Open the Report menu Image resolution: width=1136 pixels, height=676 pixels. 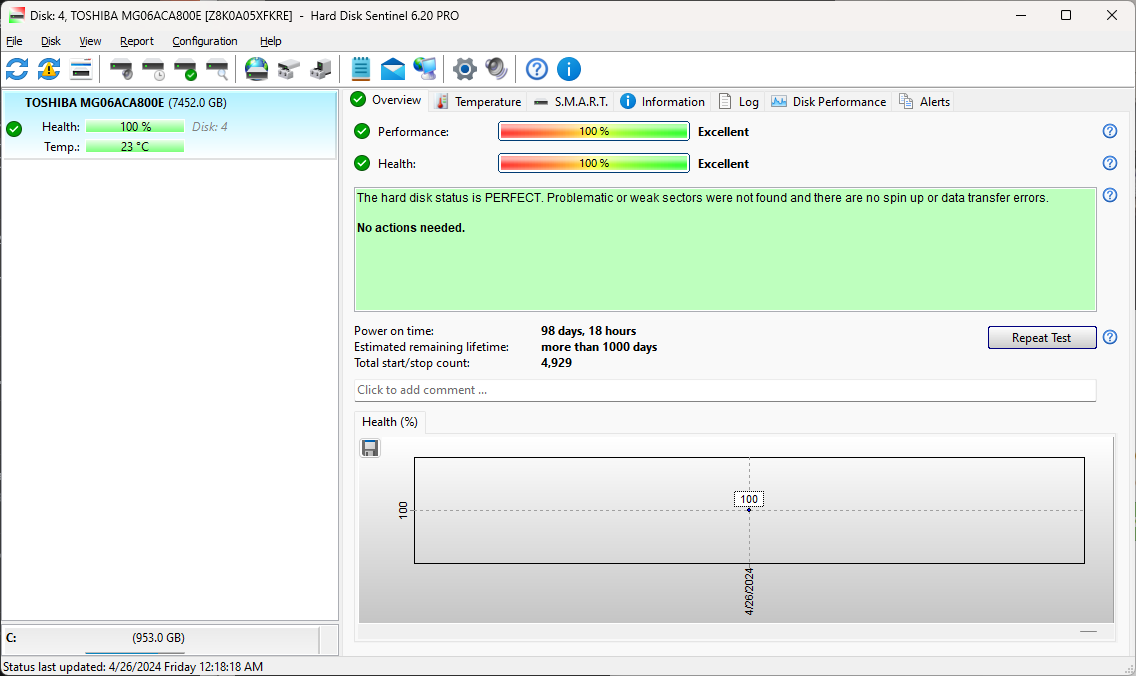click(x=137, y=41)
